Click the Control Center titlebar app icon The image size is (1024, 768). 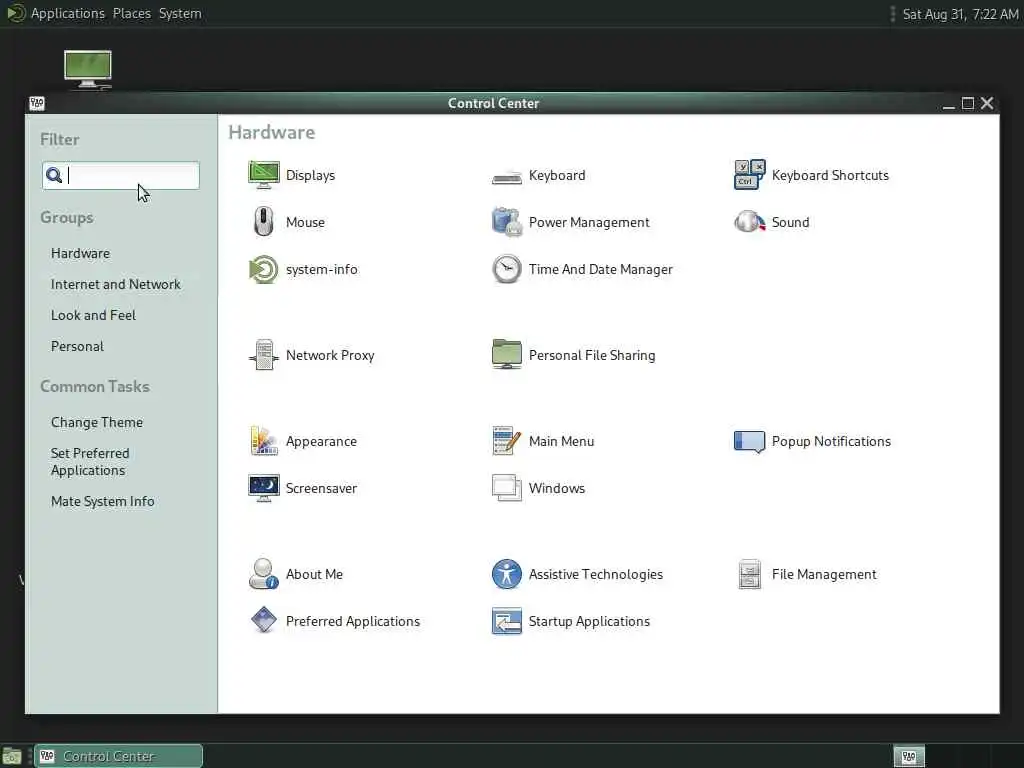pos(37,103)
